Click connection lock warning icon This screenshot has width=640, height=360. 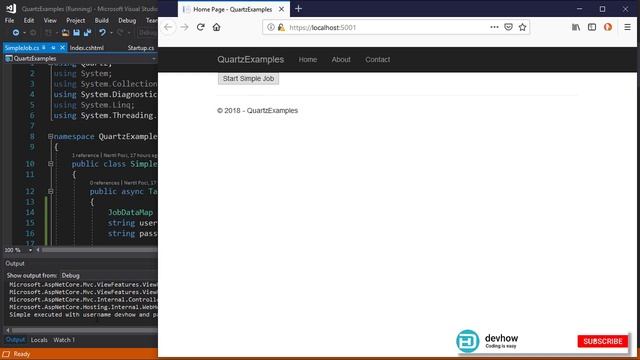click(x=281, y=27)
